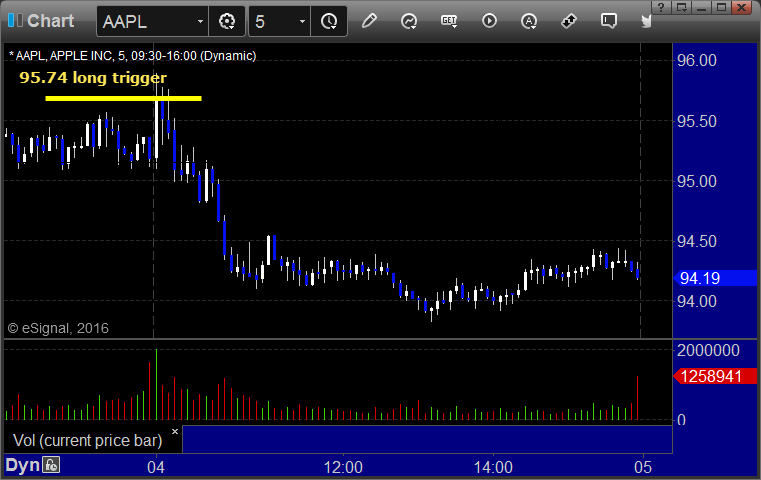Click the 95.00 price axis label

point(696,182)
